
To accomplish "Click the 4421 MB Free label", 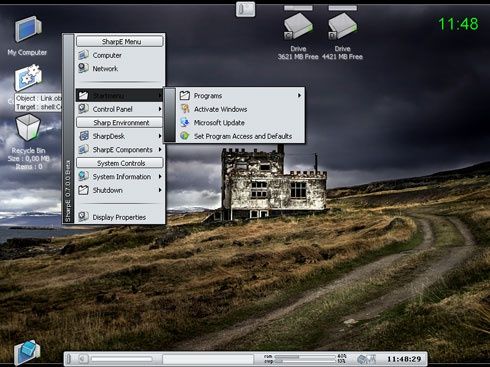I will (x=342, y=57).
